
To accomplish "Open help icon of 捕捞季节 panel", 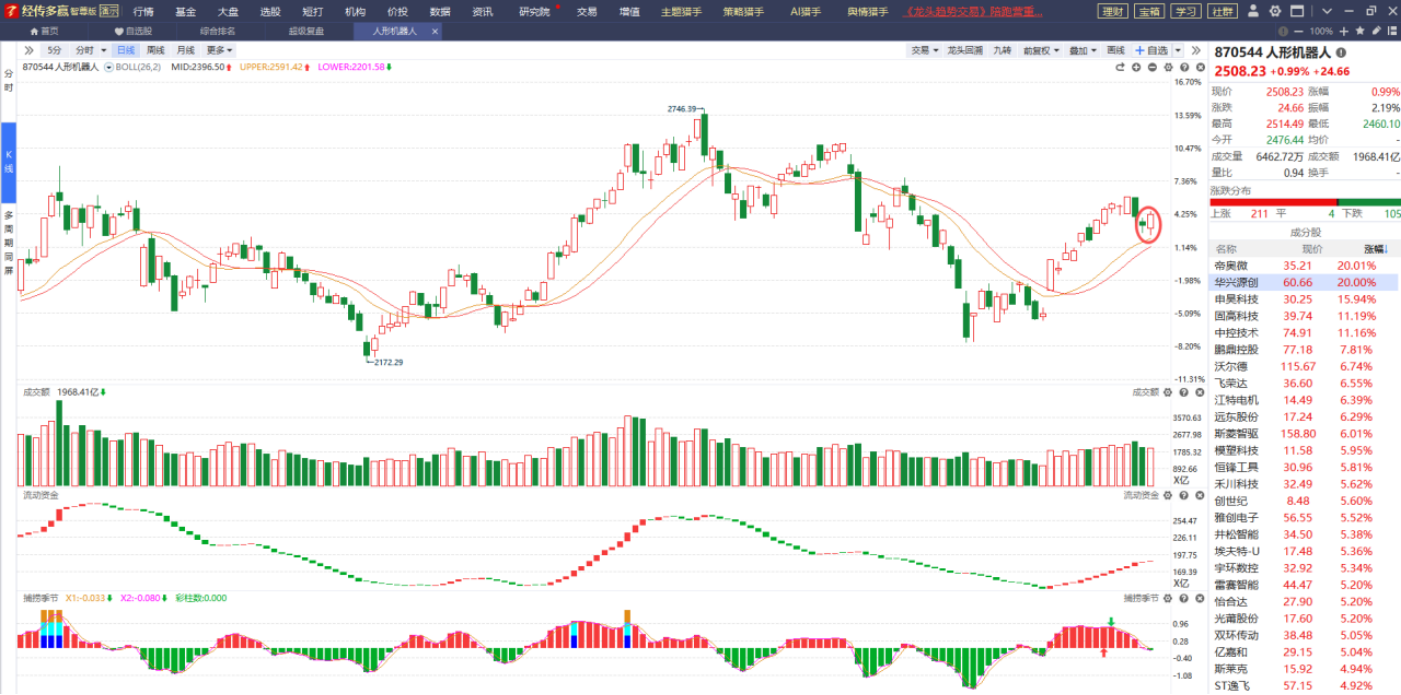I will coord(1182,598).
